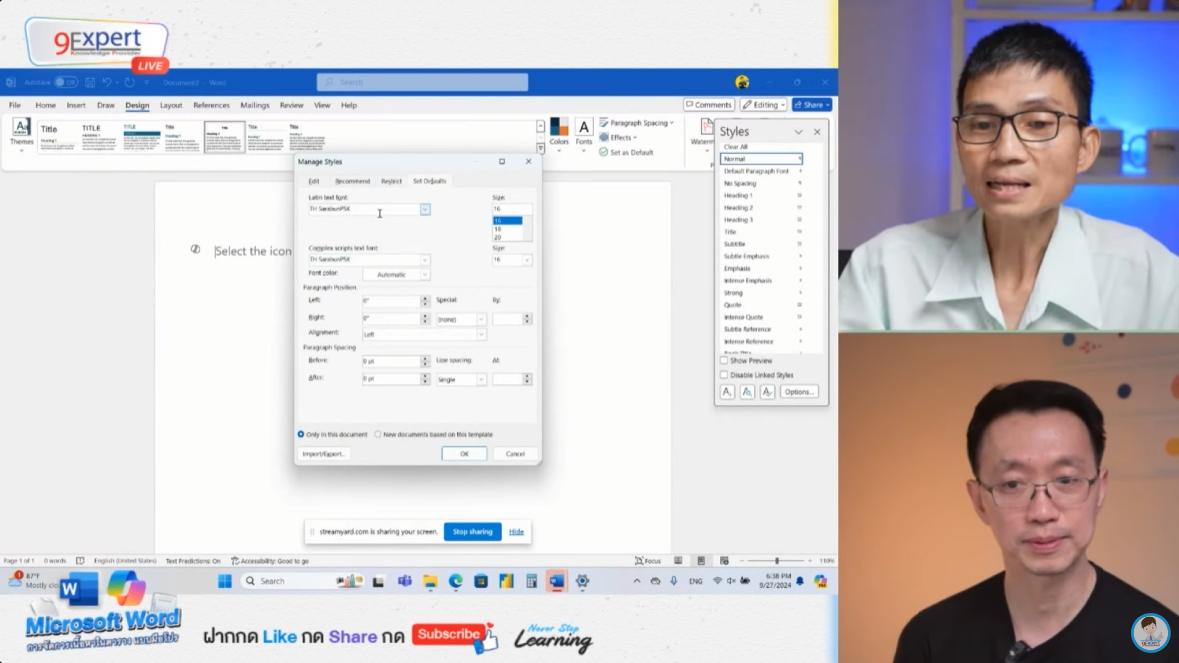Expand the Latin text font dropdown
The image size is (1179, 663).
425,209
